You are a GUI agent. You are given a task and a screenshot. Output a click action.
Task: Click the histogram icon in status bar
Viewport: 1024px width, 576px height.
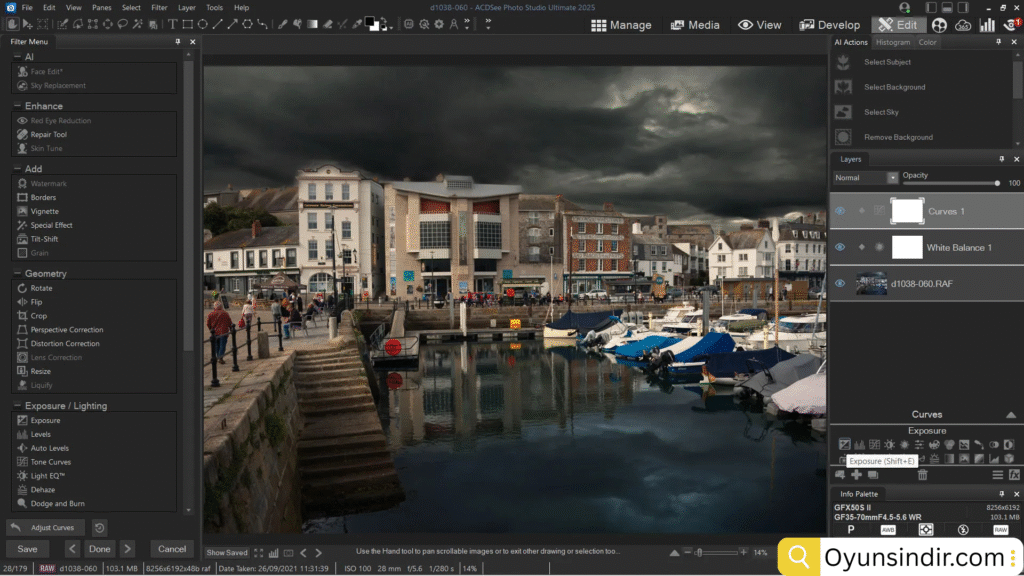coord(274,553)
